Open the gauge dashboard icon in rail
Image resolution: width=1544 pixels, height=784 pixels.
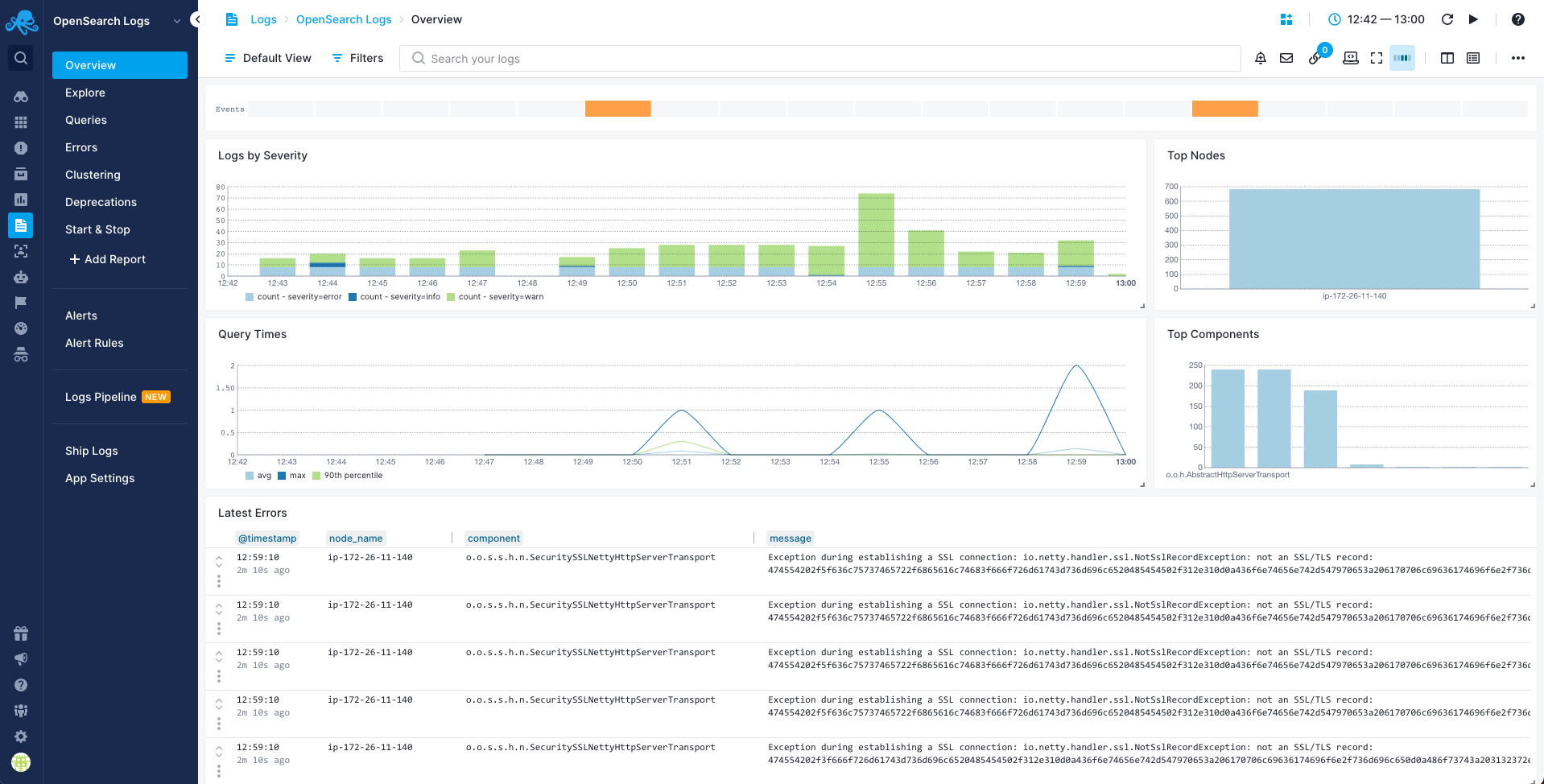21,328
